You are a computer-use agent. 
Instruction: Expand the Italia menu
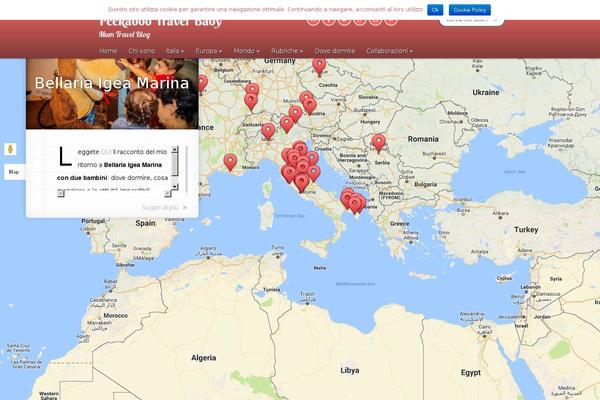coord(174,51)
